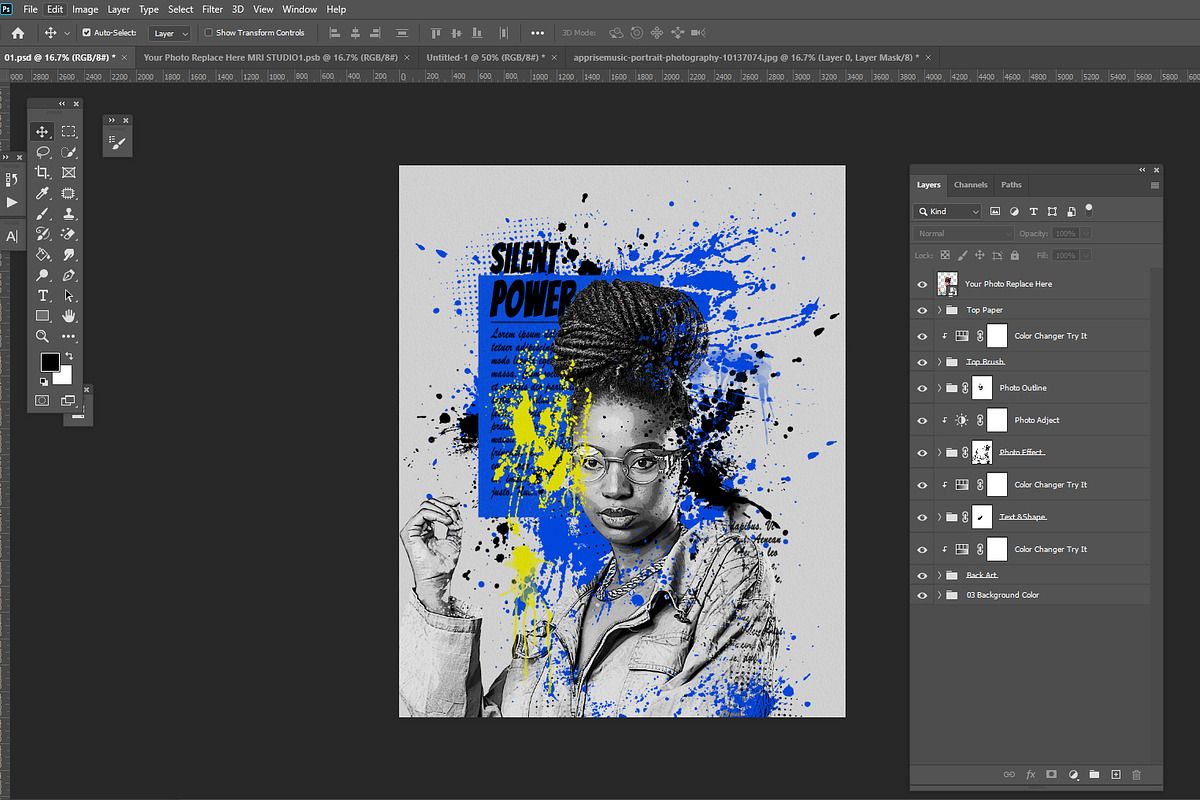This screenshot has width=1200, height=800.
Task: Reset to default foreground and background colors
Action: click(x=43, y=382)
